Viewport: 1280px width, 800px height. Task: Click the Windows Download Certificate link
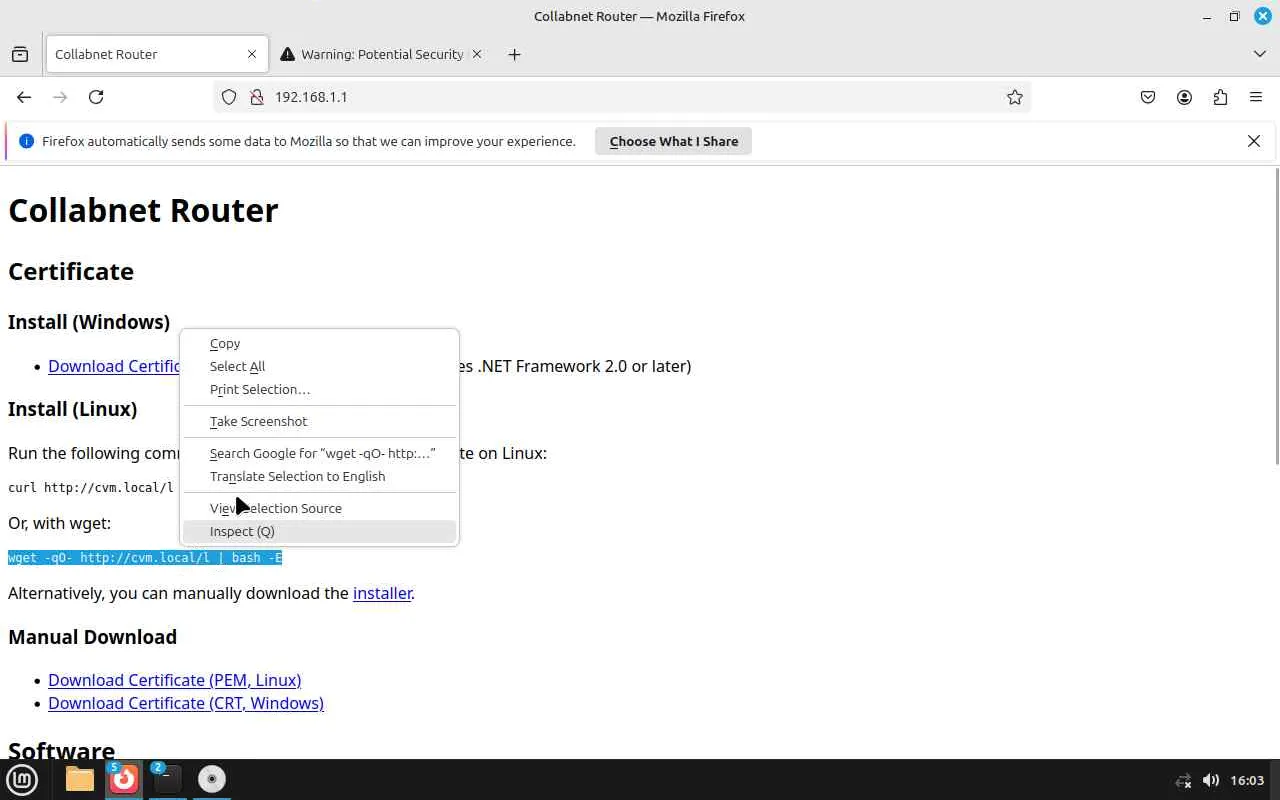pyautogui.click(x=114, y=366)
